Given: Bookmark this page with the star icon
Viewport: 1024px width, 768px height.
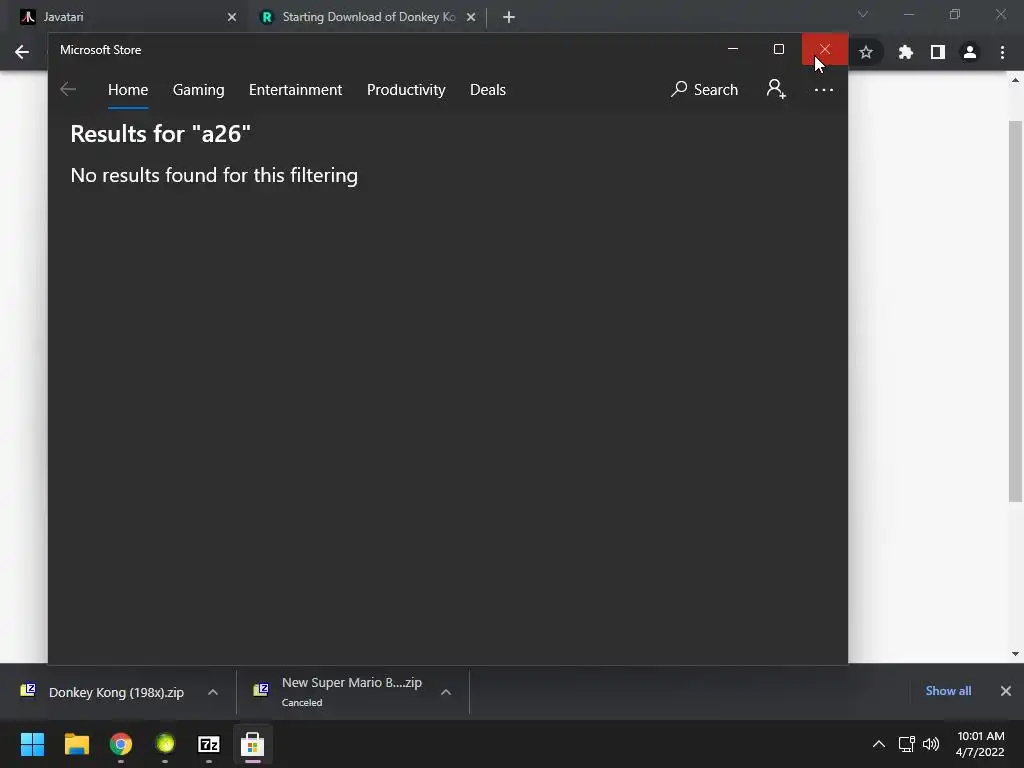Looking at the screenshot, I should click(x=866, y=52).
